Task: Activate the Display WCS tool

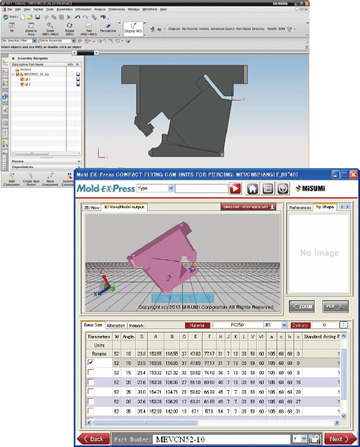Action: [133, 28]
